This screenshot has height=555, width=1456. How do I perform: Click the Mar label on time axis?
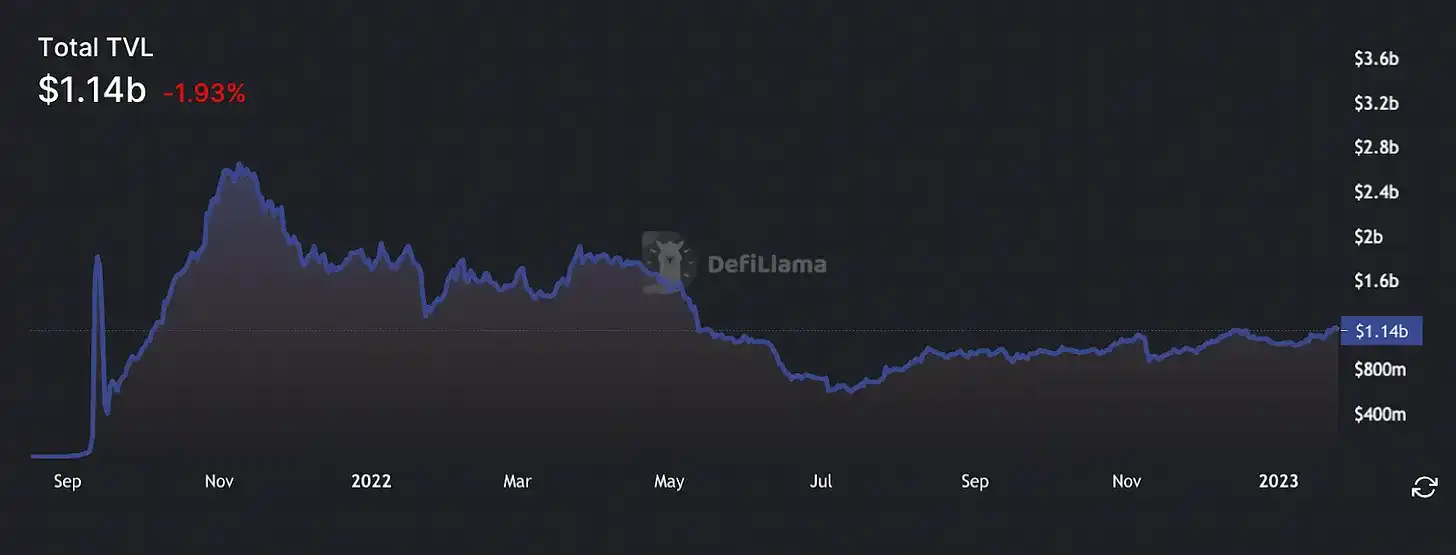517,481
